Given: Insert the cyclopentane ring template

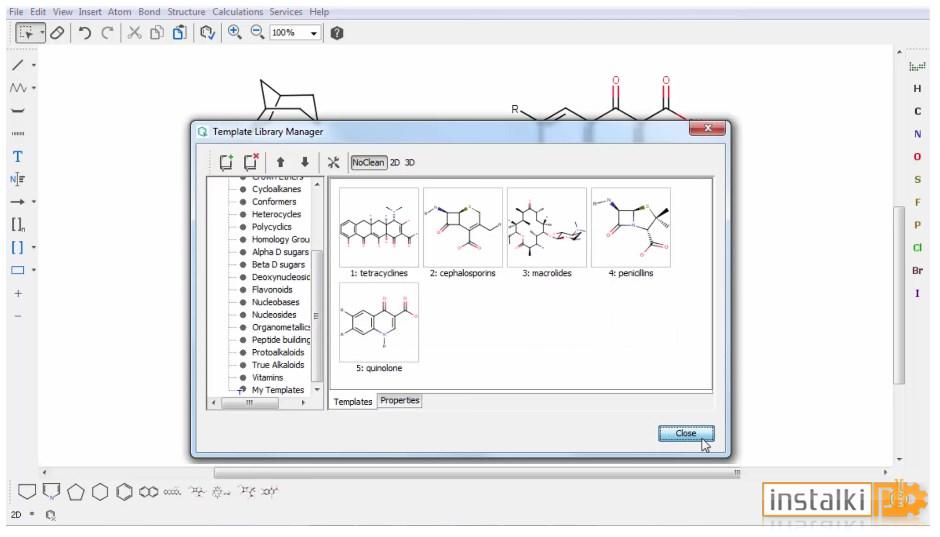Looking at the screenshot, I should (x=76, y=492).
